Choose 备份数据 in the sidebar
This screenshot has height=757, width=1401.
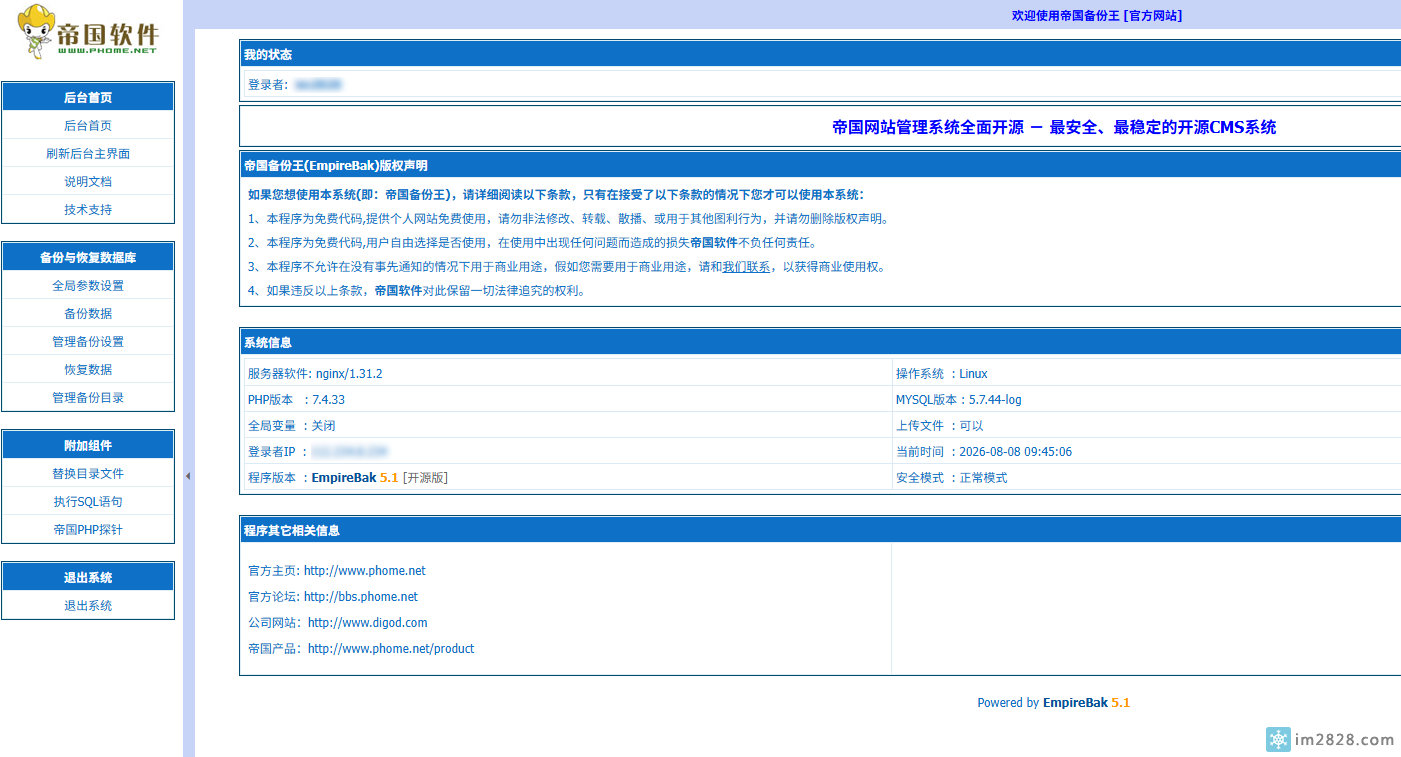88,314
